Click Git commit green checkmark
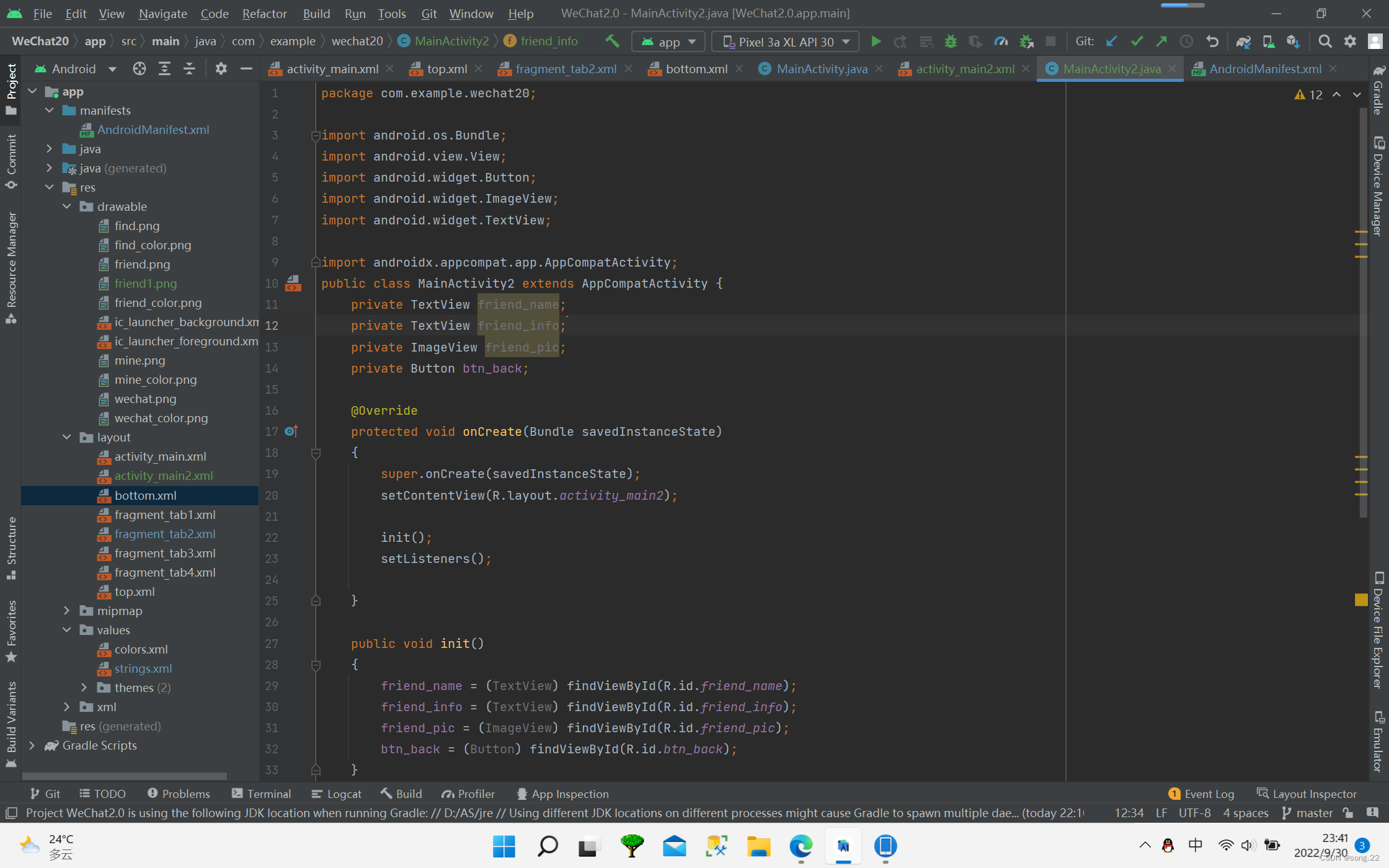This screenshot has width=1389, height=868. pyautogui.click(x=1137, y=42)
